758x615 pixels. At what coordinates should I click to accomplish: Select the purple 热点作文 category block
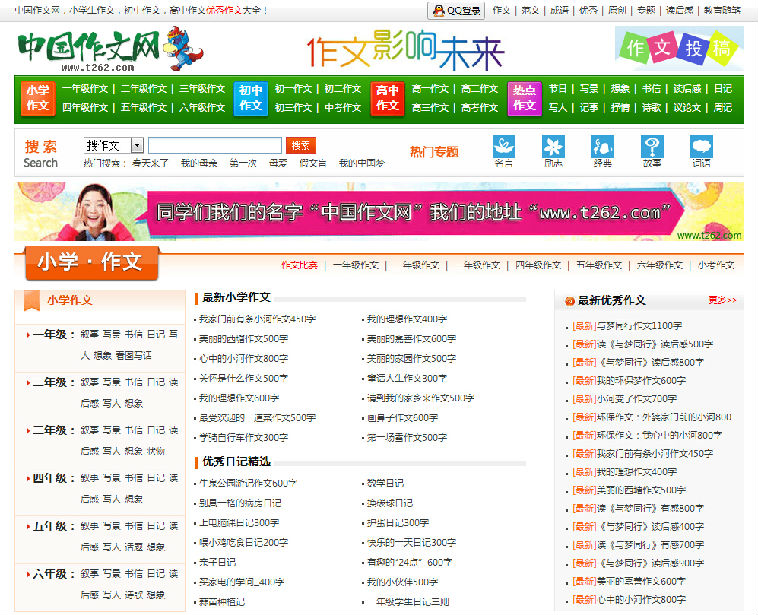click(x=524, y=98)
